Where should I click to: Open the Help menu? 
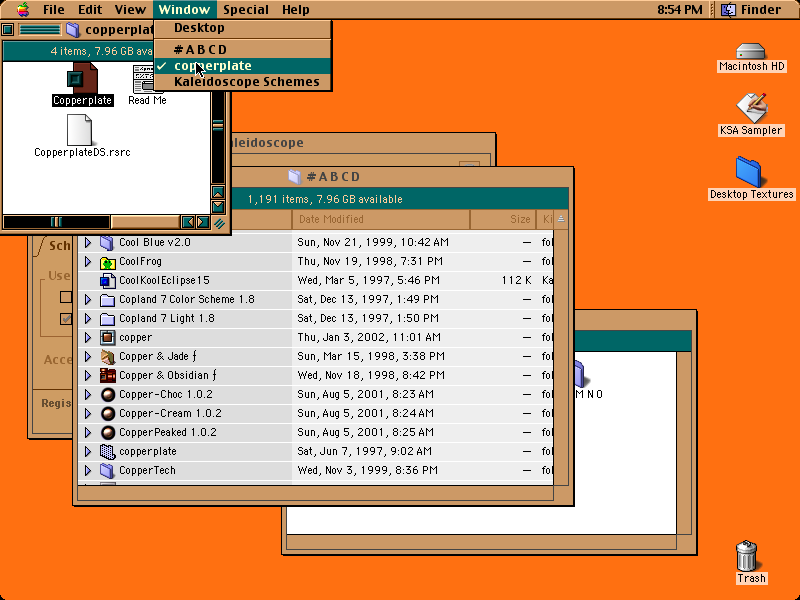tap(295, 10)
